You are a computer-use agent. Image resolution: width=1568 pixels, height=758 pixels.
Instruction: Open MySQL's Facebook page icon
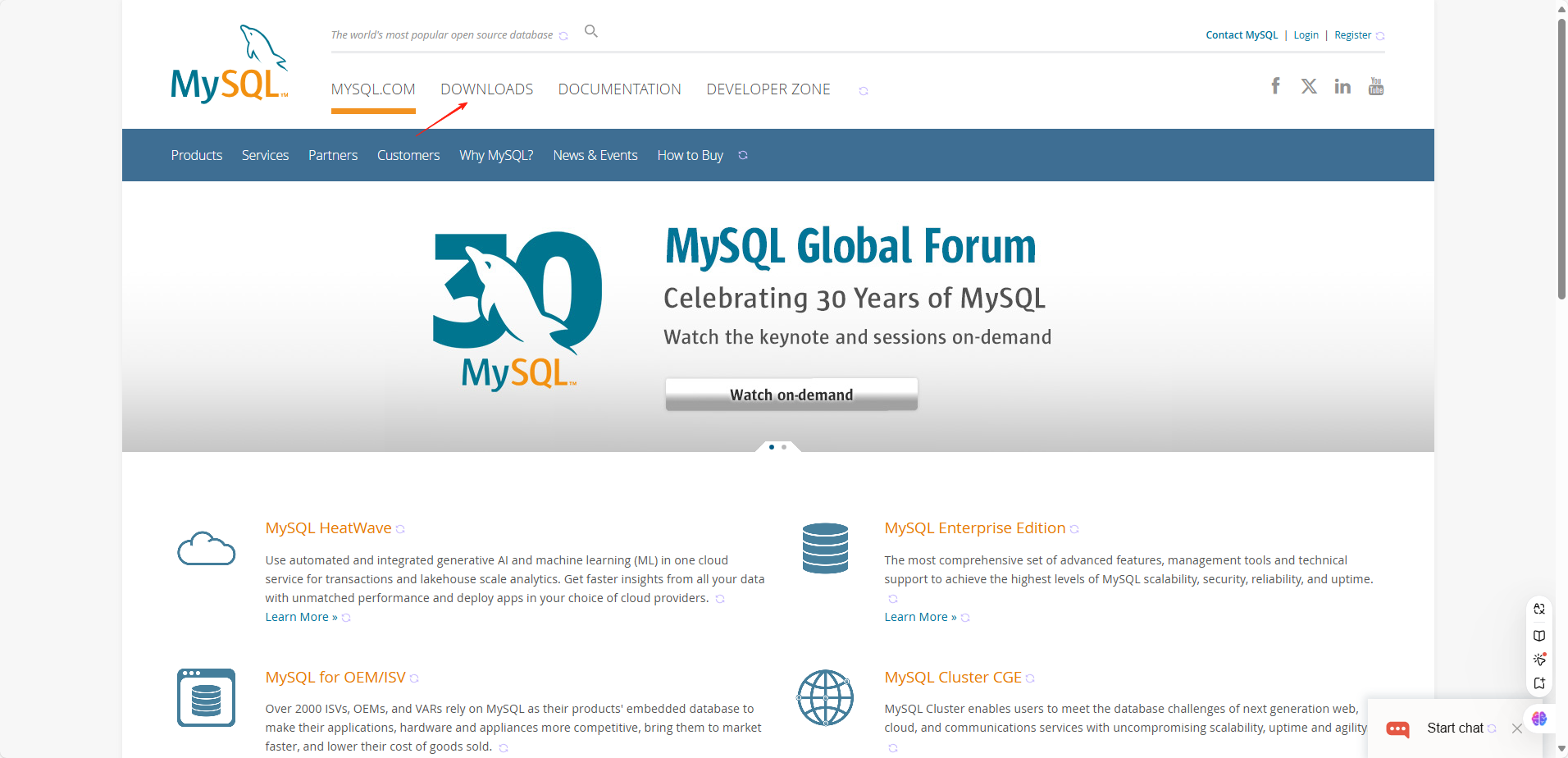(1275, 86)
